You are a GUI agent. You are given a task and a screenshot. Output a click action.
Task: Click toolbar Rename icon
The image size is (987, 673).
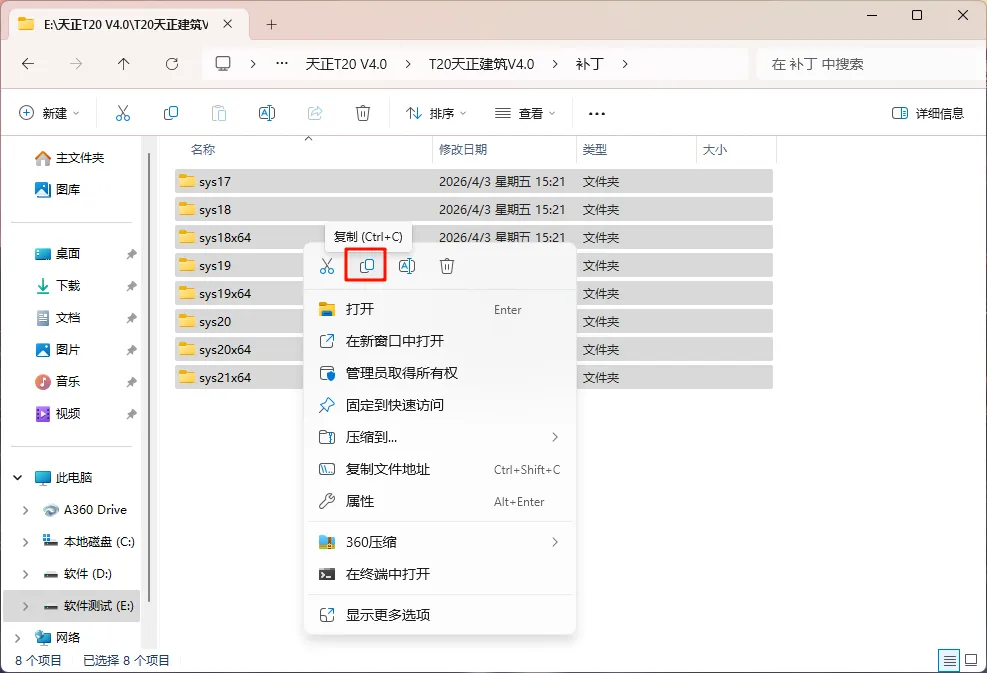coord(267,113)
